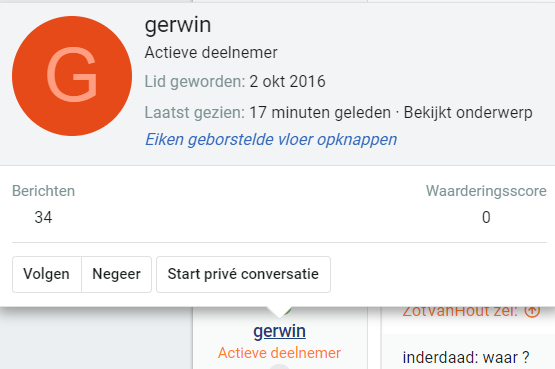Open the 34 messages count
Screen dimensions: 555x369
tap(43, 217)
